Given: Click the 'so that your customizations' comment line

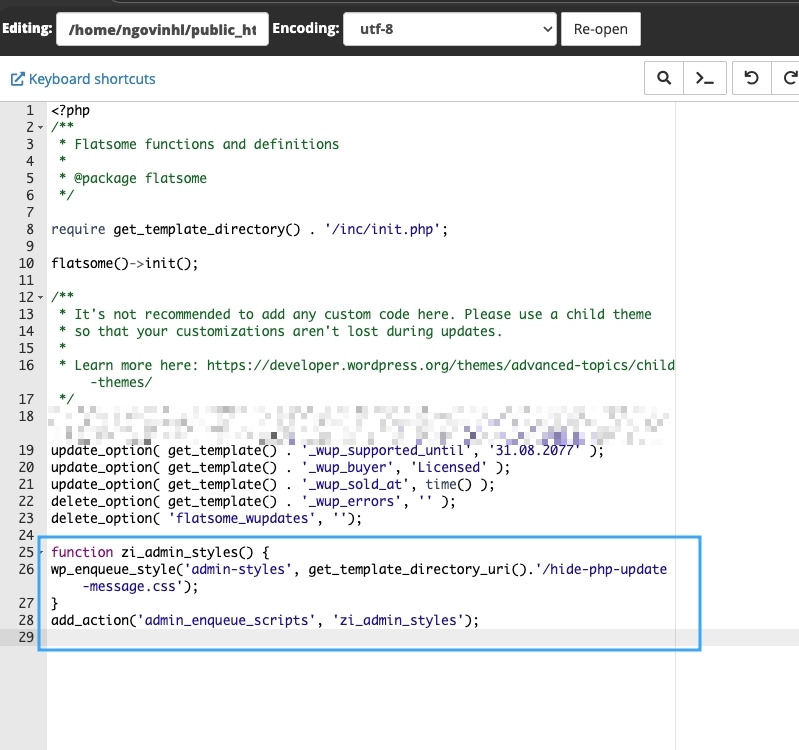Looking at the screenshot, I should pos(280,331).
